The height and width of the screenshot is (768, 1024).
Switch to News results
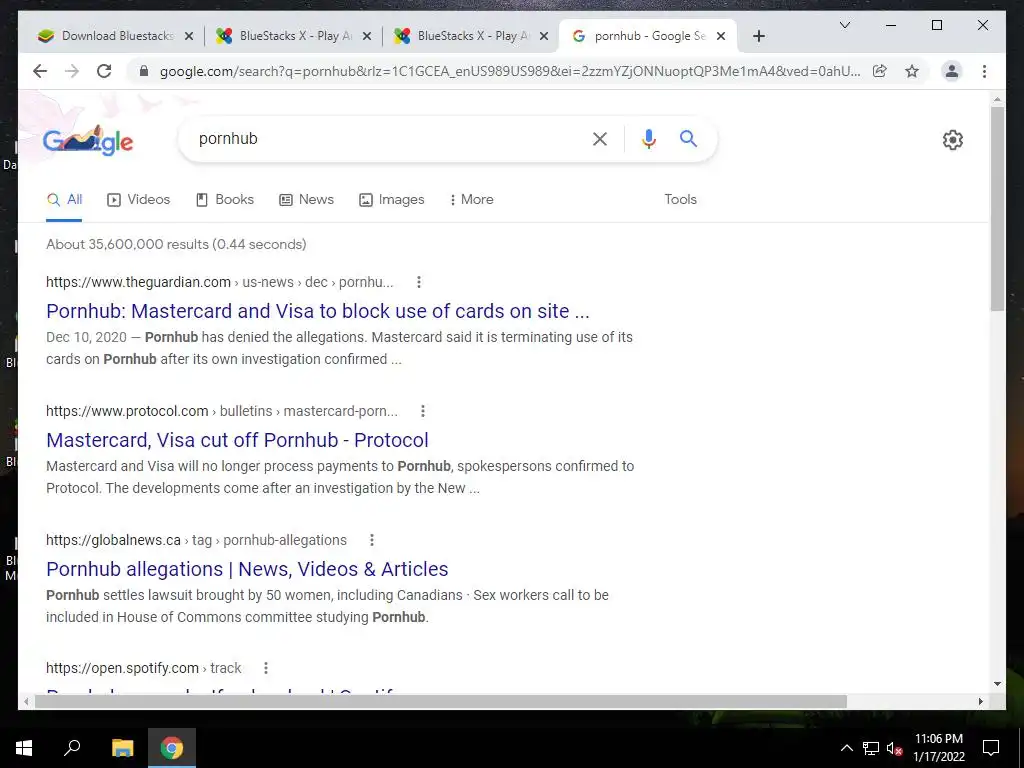click(x=306, y=200)
